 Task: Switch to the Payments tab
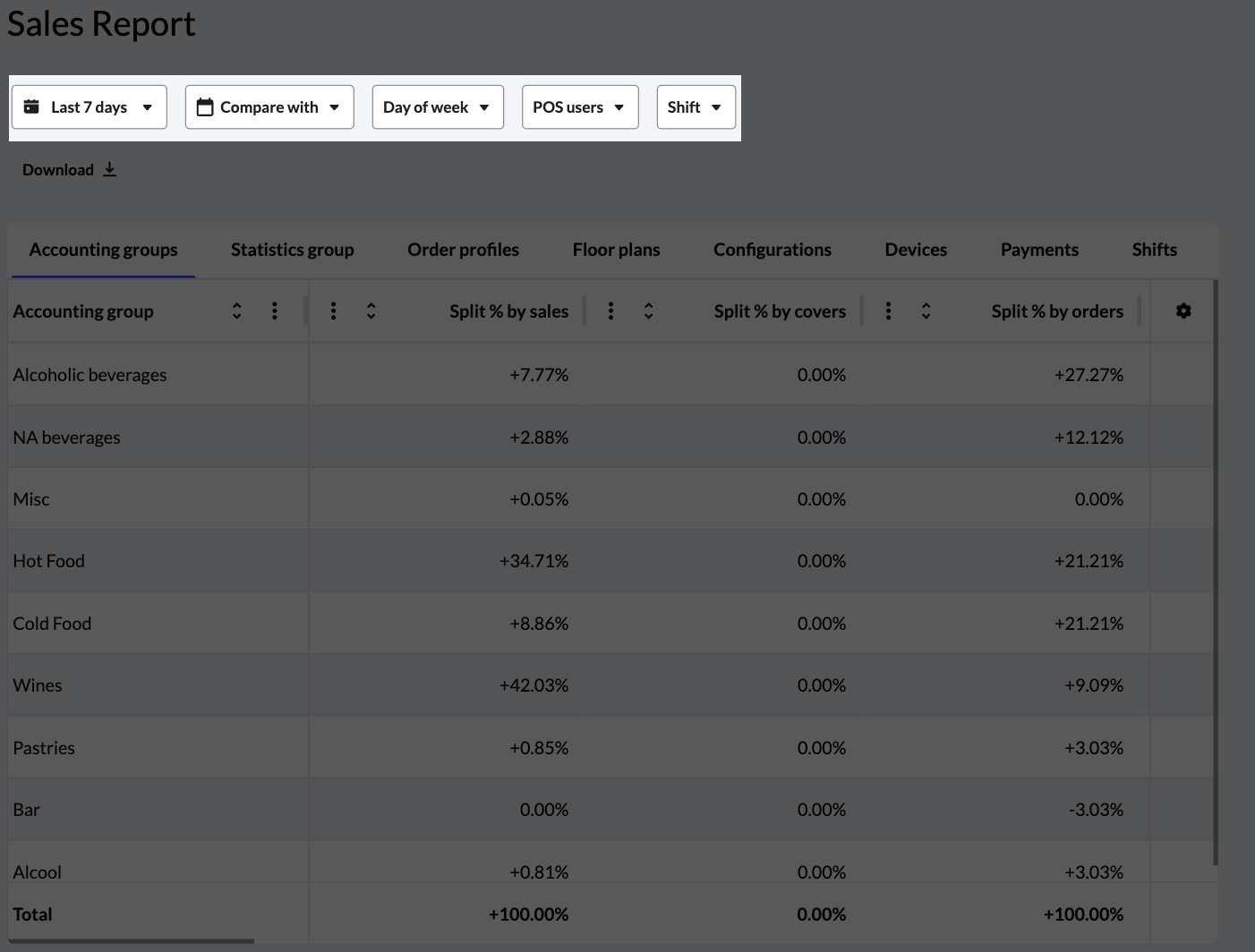coord(1038,250)
